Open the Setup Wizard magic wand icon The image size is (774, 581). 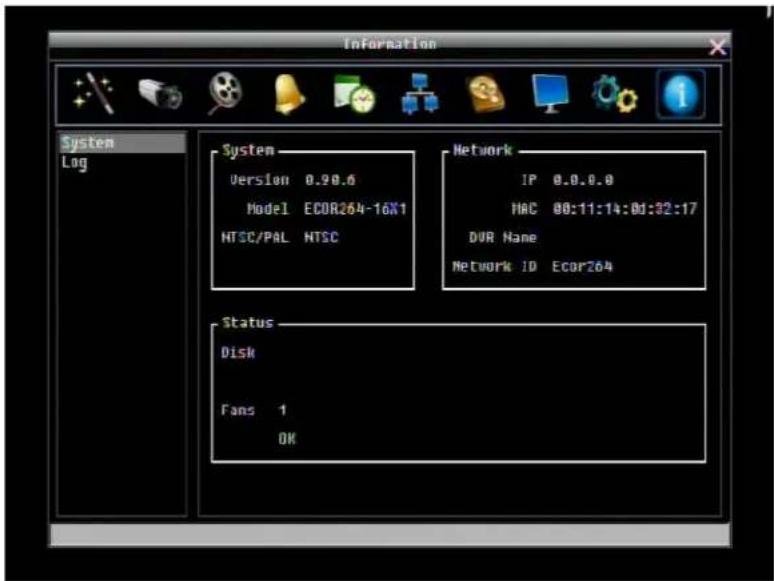[x=94, y=93]
